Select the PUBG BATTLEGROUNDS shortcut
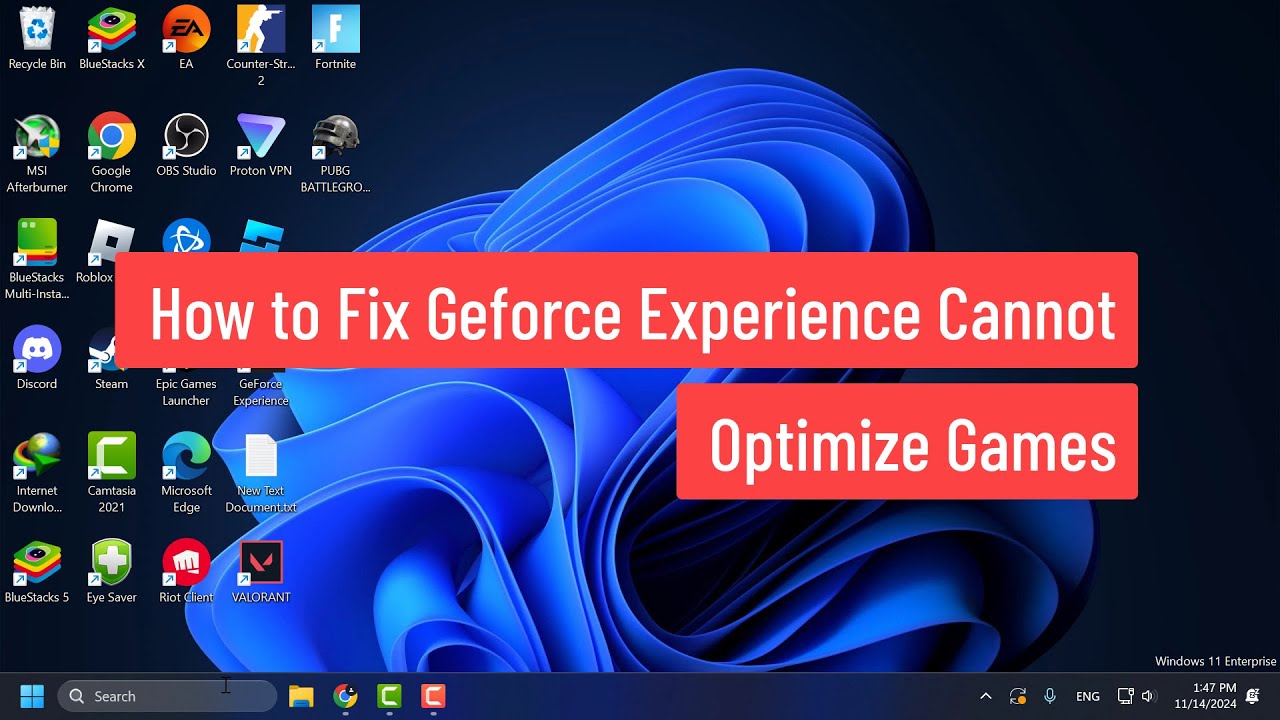The width and height of the screenshot is (1280, 720). point(335,153)
